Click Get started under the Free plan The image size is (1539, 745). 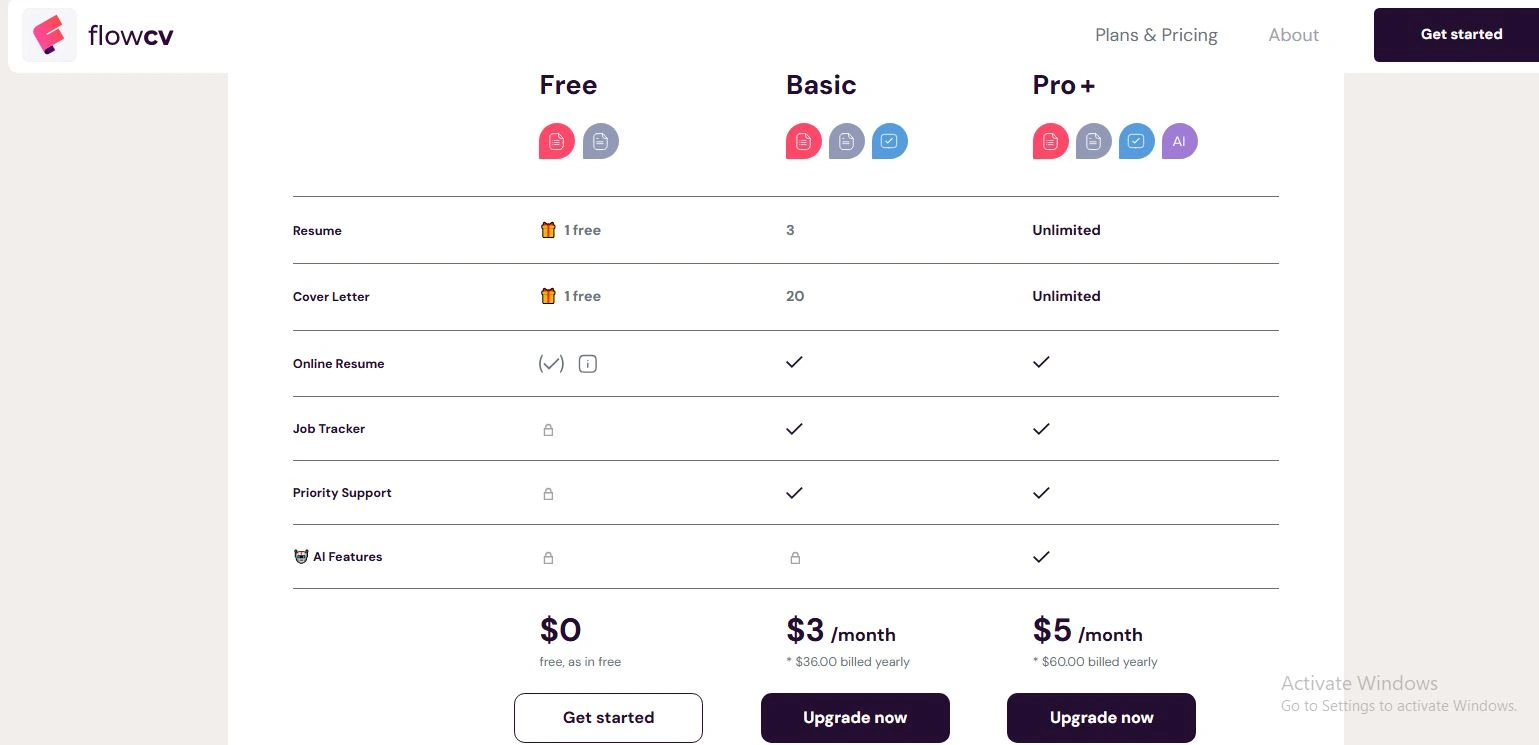coord(608,717)
